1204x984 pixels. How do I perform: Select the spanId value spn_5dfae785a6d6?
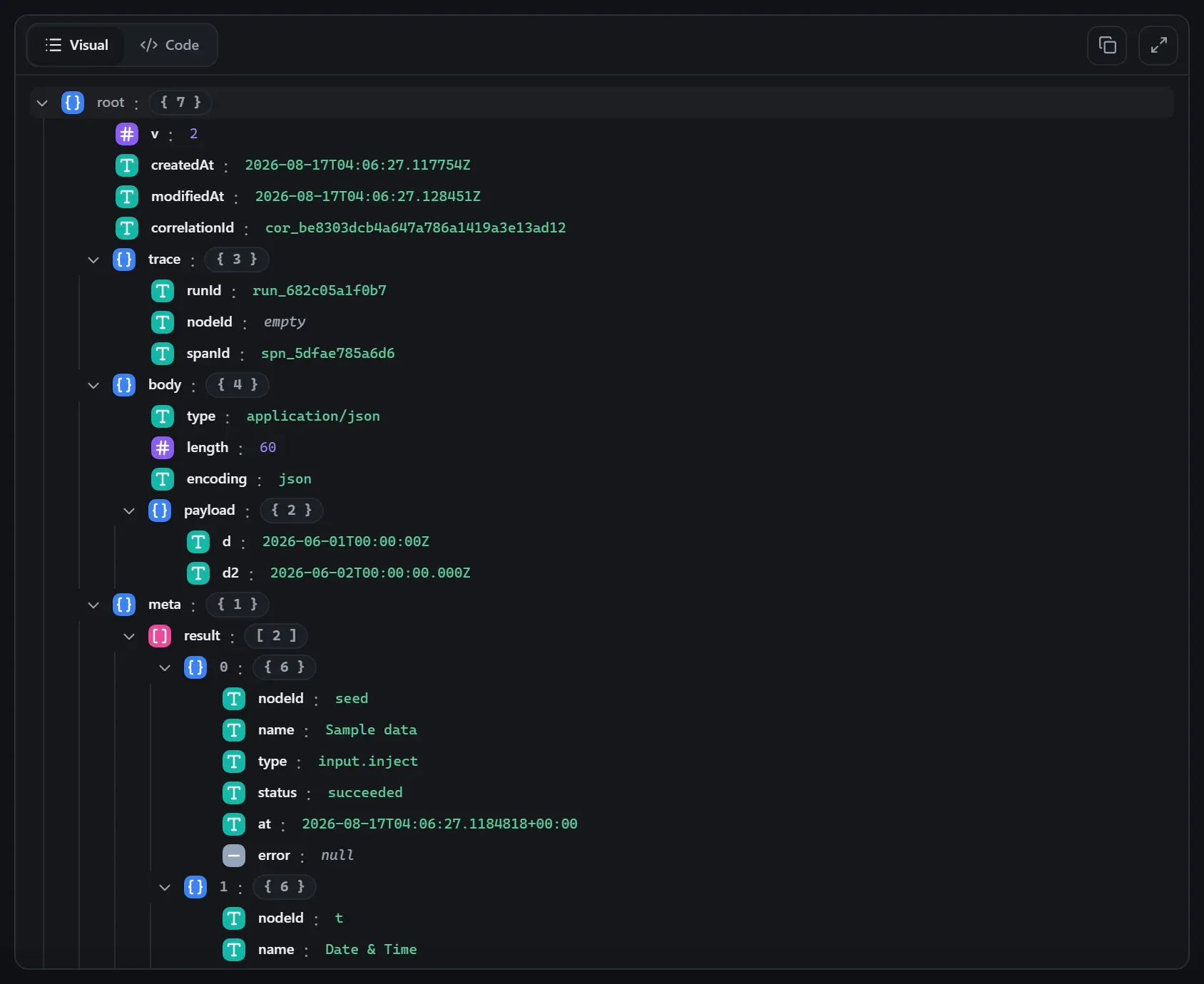[x=328, y=354]
